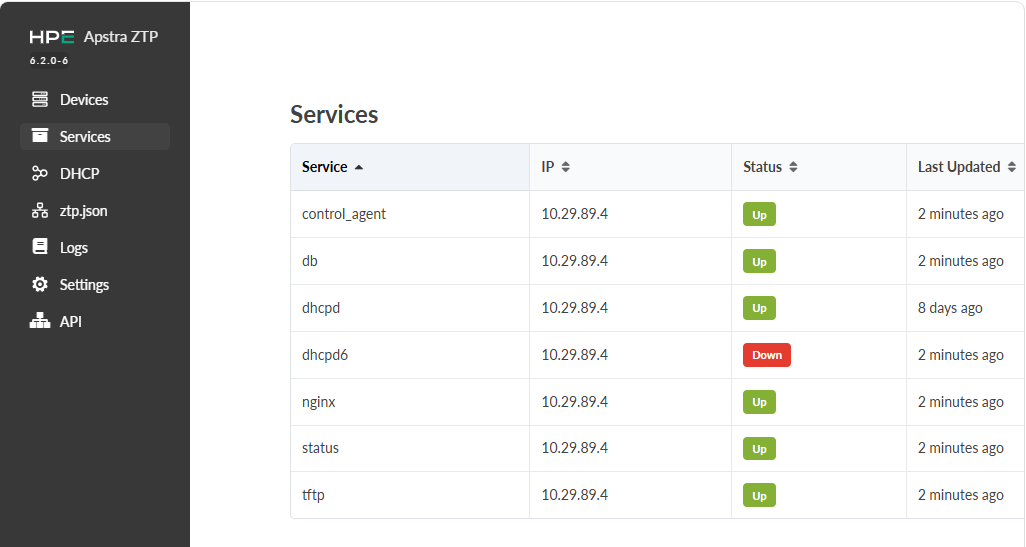Click the Up badge in the status row
Viewport: 1026px width, 547px height.
click(x=759, y=449)
